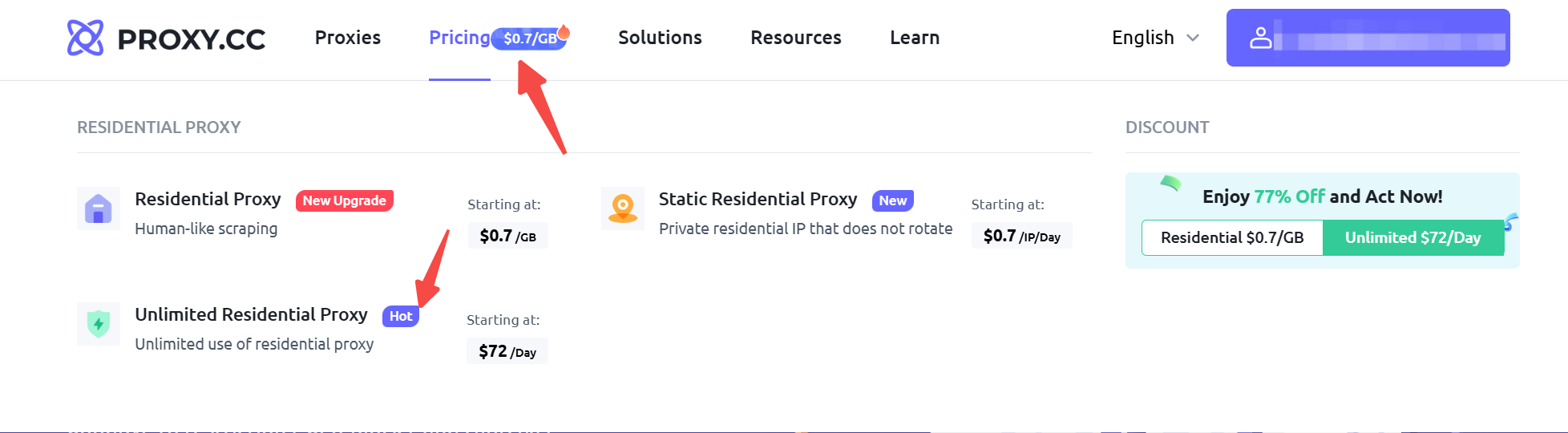Open the English language selector

(x=1155, y=38)
